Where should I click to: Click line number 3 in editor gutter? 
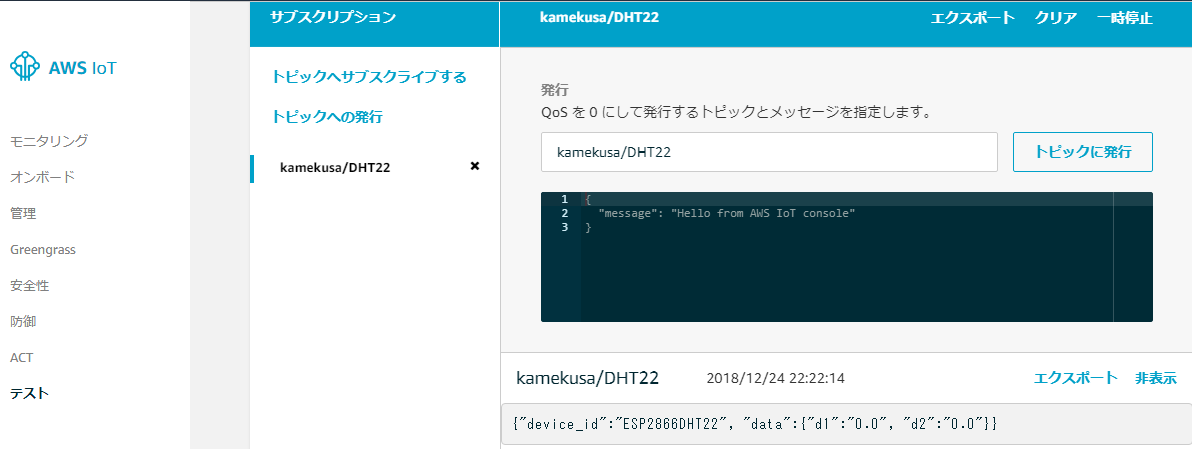564,227
